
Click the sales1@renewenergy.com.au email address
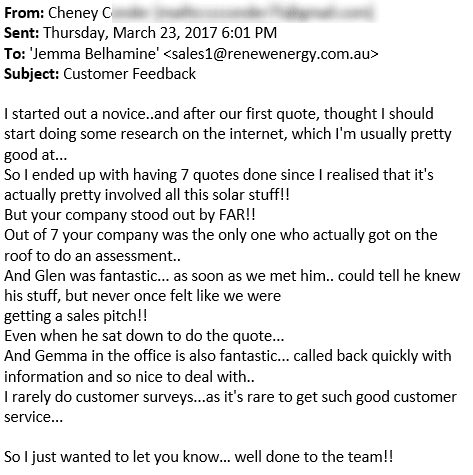point(272,54)
